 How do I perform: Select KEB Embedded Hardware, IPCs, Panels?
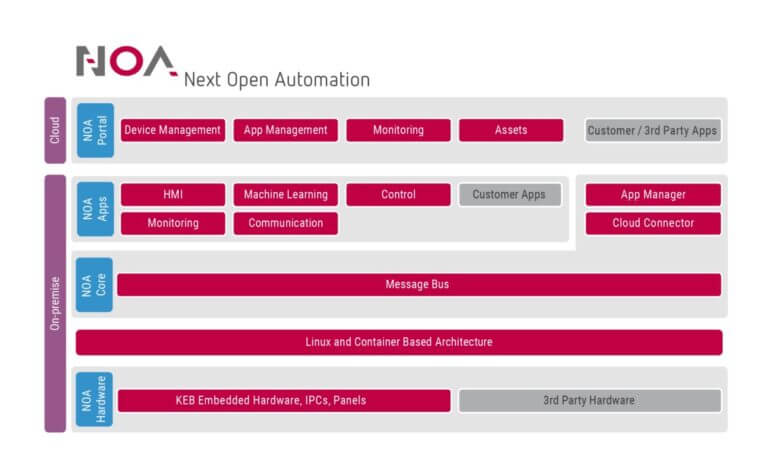[284, 401]
